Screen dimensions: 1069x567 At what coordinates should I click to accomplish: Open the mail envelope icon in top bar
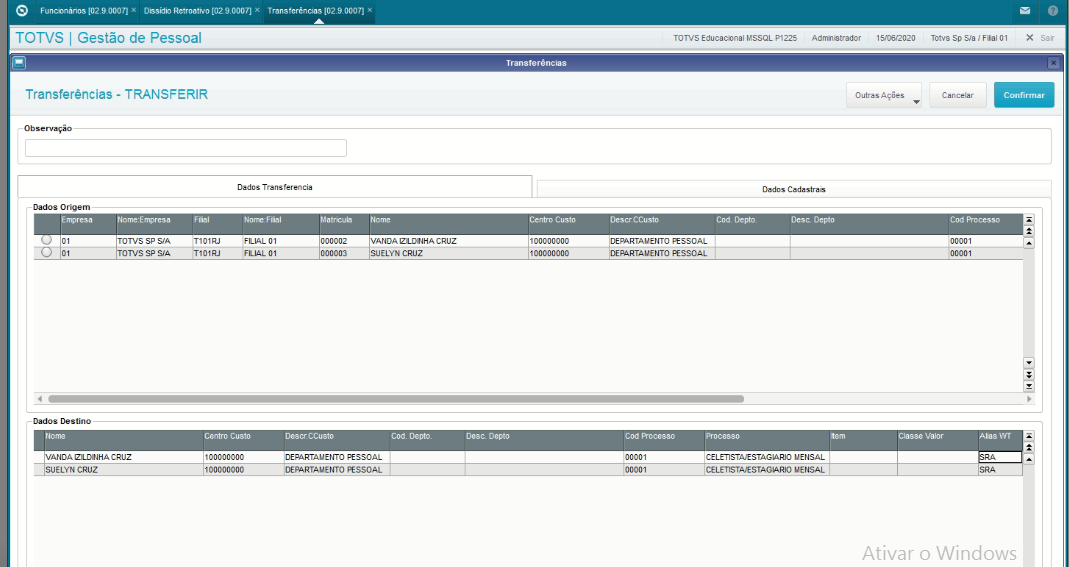pyautogui.click(x=1025, y=11)
